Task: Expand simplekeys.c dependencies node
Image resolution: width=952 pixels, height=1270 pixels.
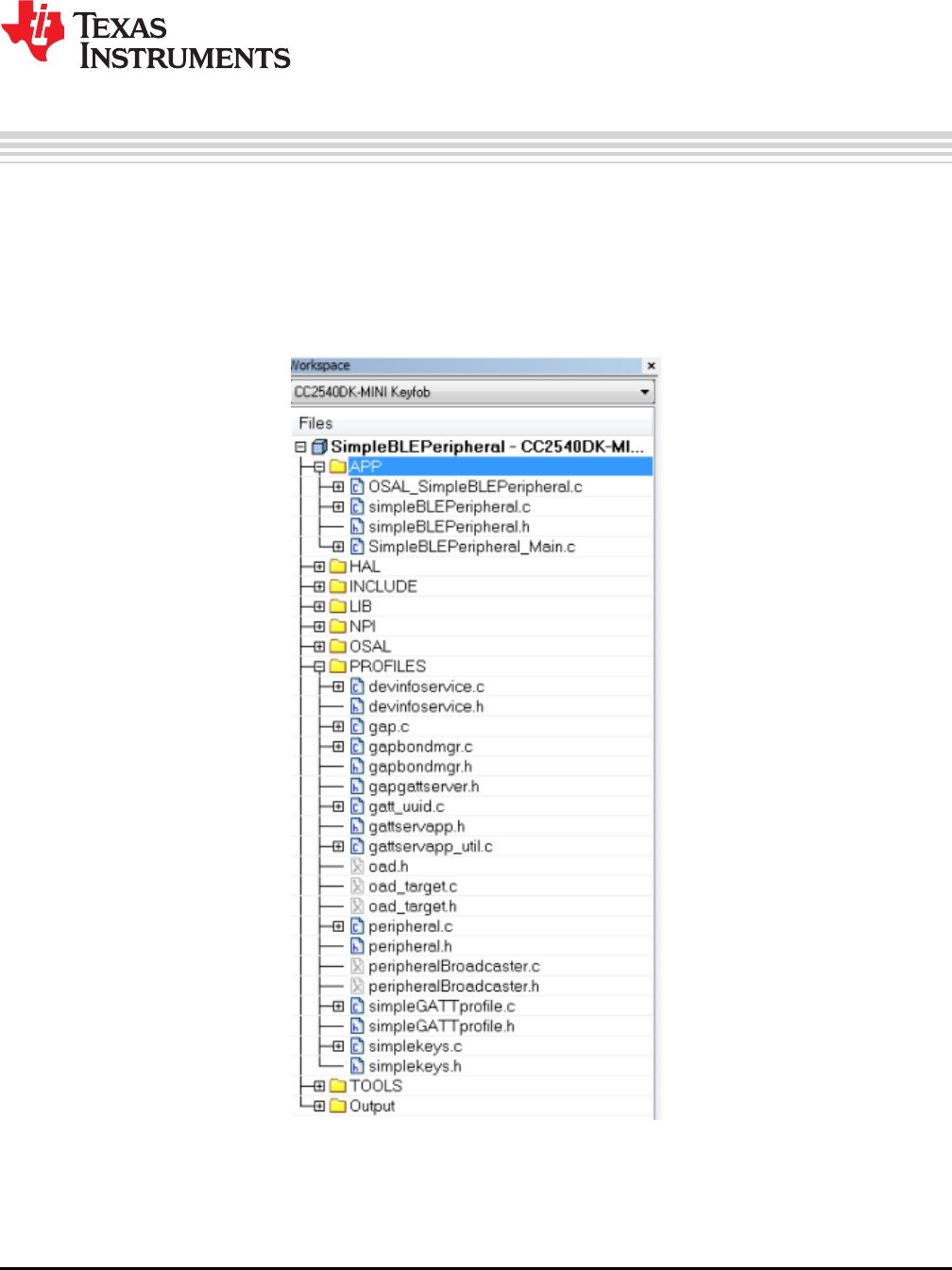Action: click(x=338, y=1046)
